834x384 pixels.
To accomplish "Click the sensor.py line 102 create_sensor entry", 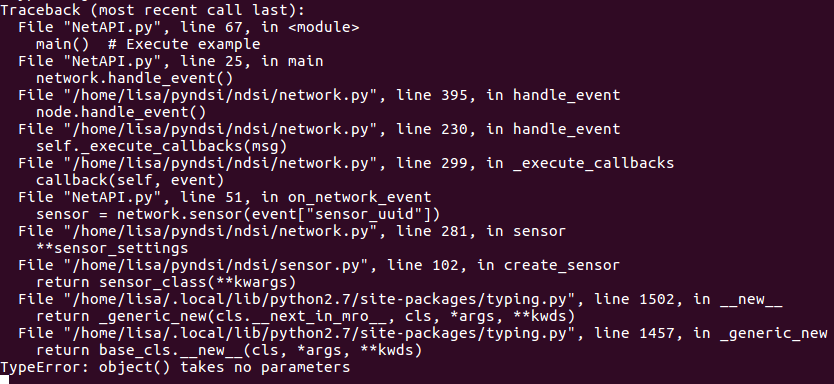I will click(319, 265).
